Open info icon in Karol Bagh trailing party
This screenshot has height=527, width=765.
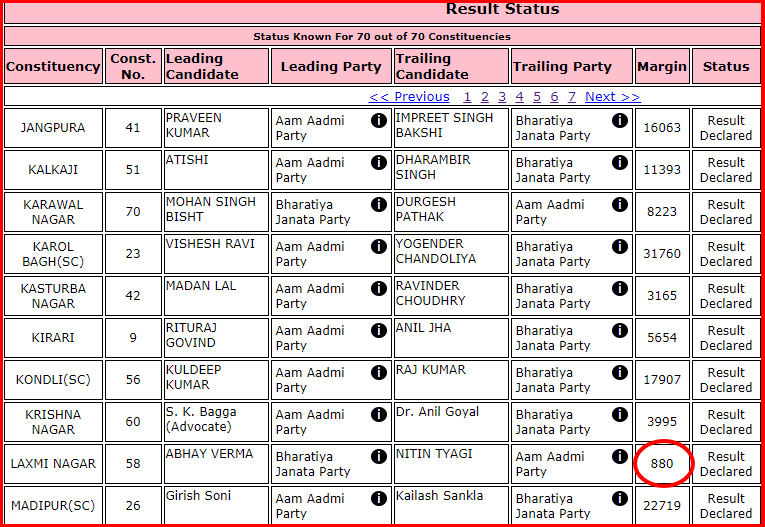[620, 246]
